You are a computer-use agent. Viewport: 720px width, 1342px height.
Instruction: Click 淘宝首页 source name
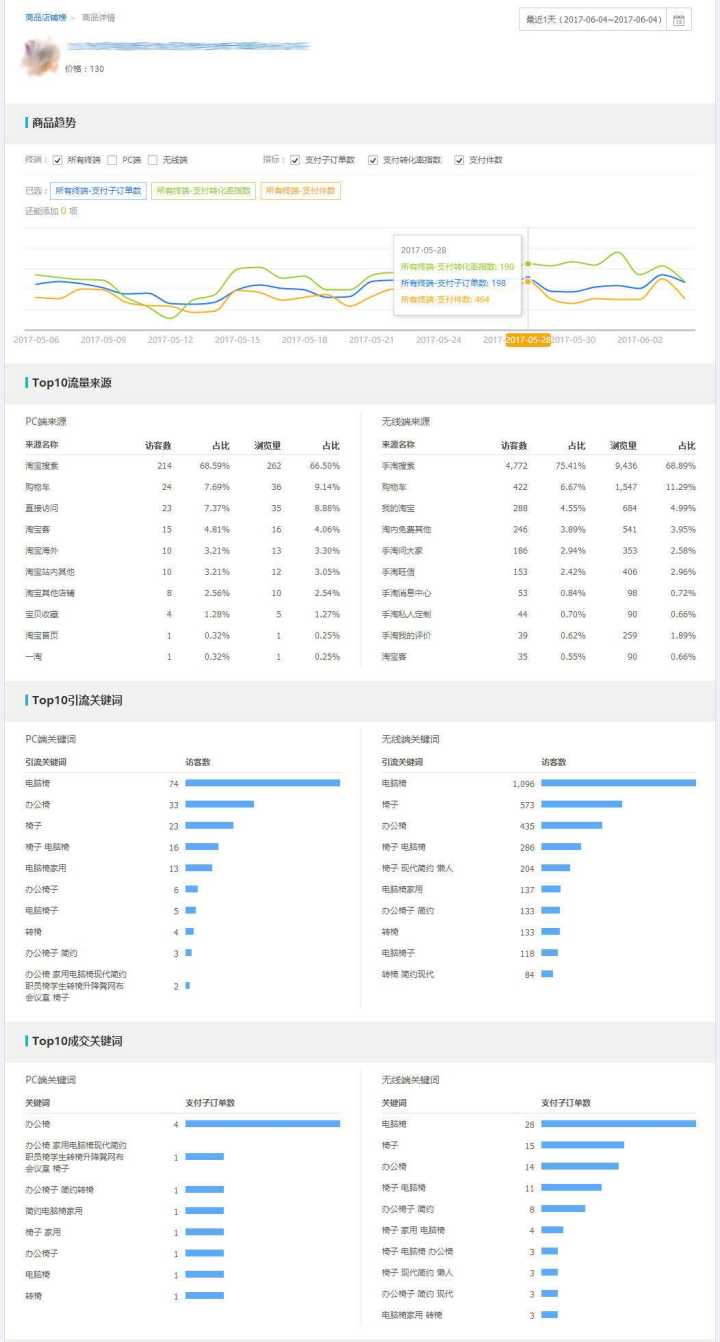[x=42, y=636]
